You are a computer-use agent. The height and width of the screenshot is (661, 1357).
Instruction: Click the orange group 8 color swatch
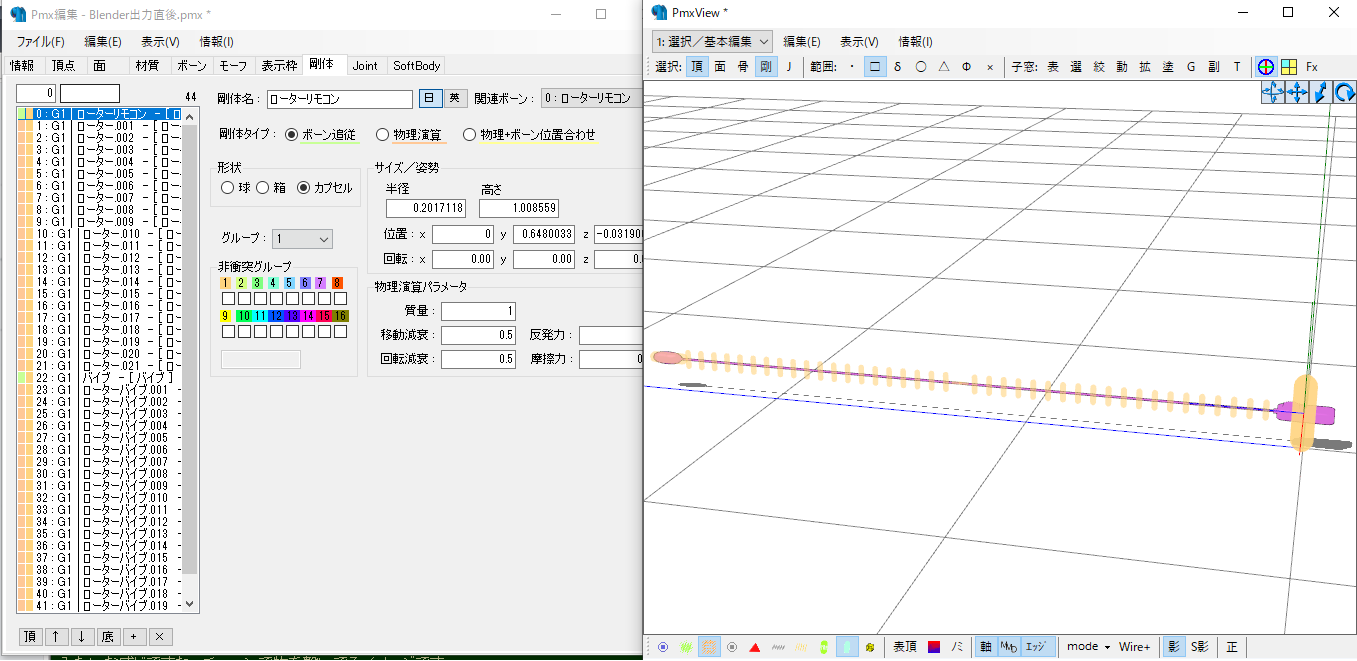click(338, 283)
